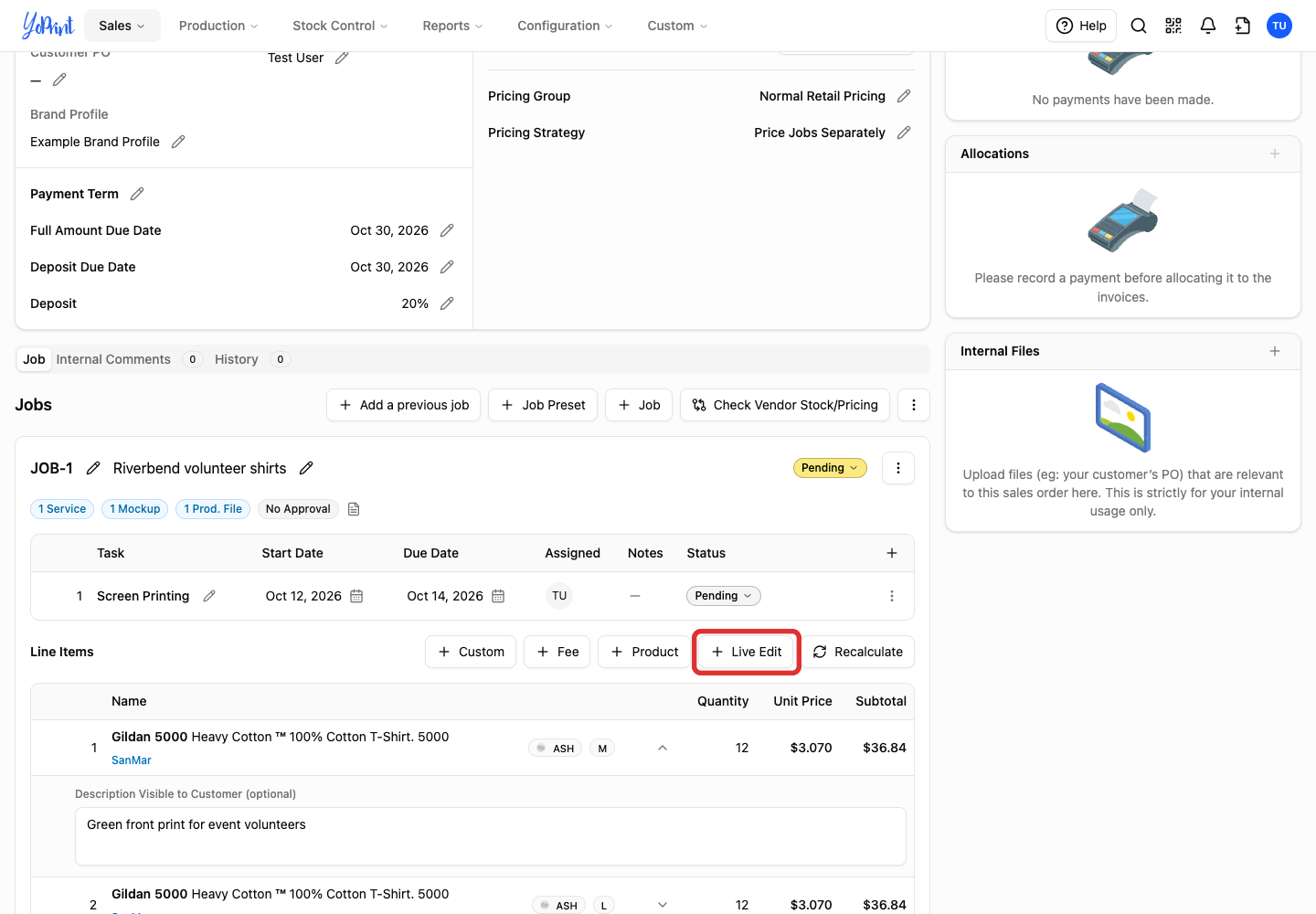The height and width of the screenshot is (914, 1316).
Task: Edit the Pricing Strategy pencil
Action: point(904,133)
